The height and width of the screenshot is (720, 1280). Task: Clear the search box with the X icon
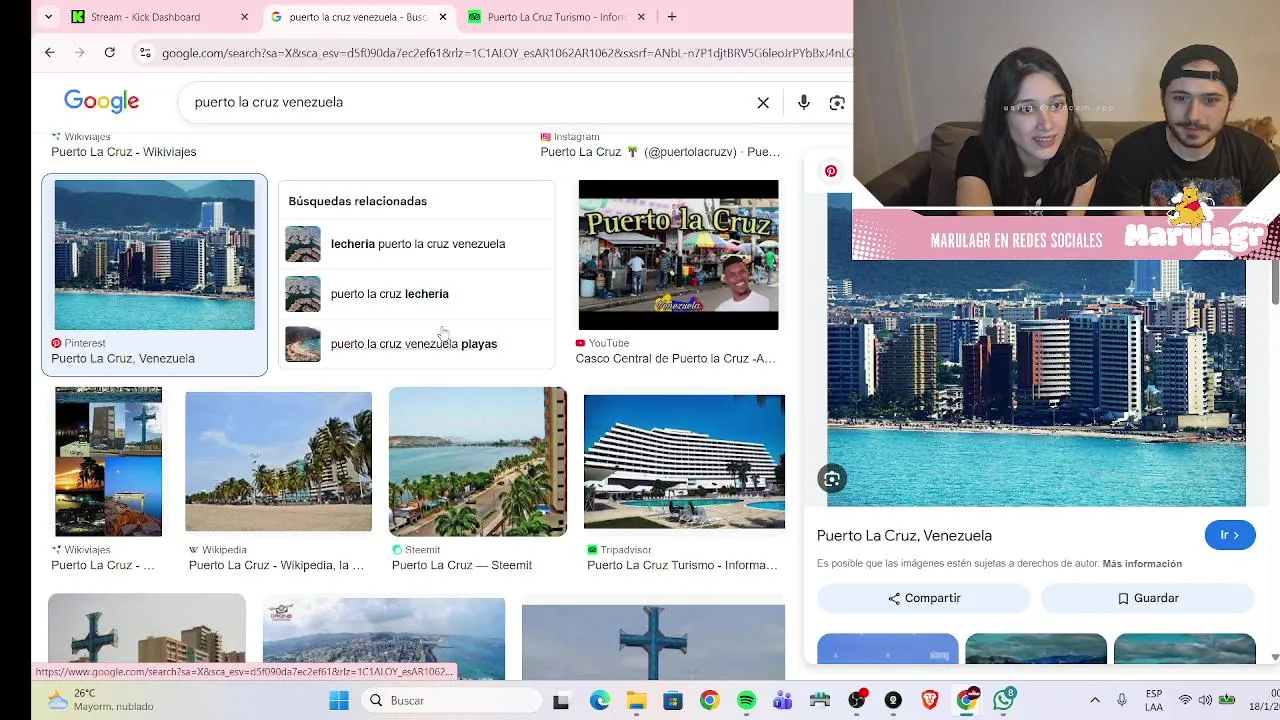click(x=763, y=102)
